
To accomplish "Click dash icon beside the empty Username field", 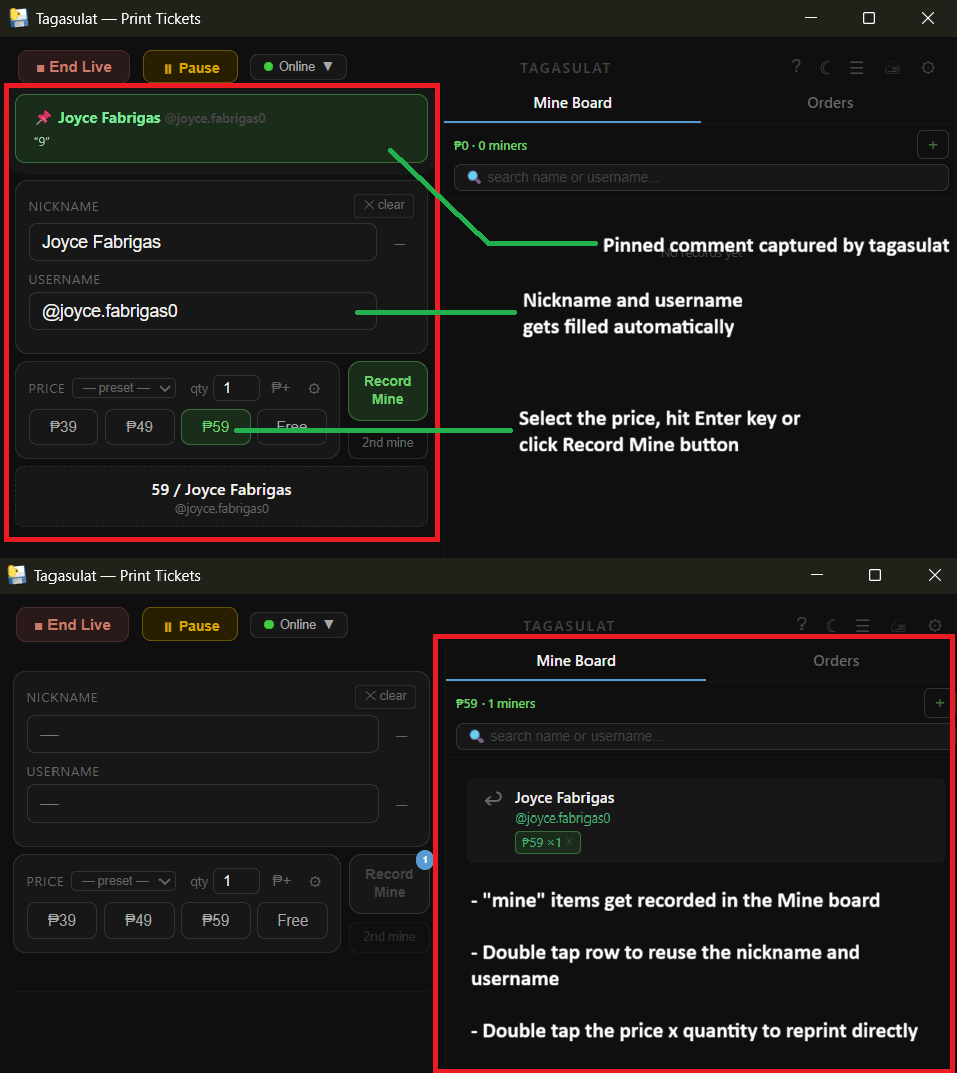I will click(x=402, y=805).
